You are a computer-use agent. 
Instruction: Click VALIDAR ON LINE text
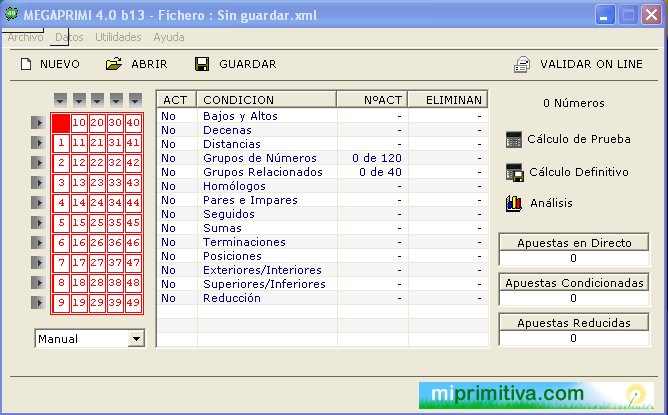pyautogui.click(x=591, y=64)
